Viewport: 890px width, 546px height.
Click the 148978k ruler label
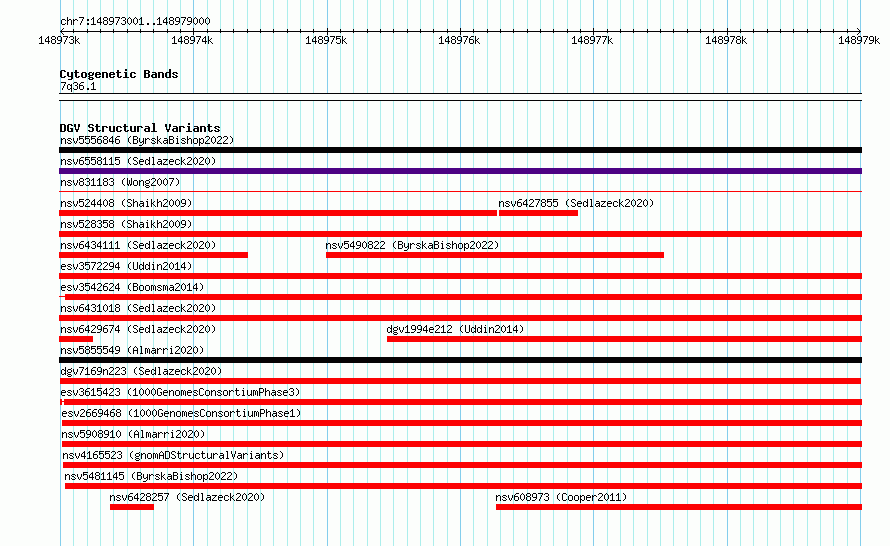click(726, 40)
